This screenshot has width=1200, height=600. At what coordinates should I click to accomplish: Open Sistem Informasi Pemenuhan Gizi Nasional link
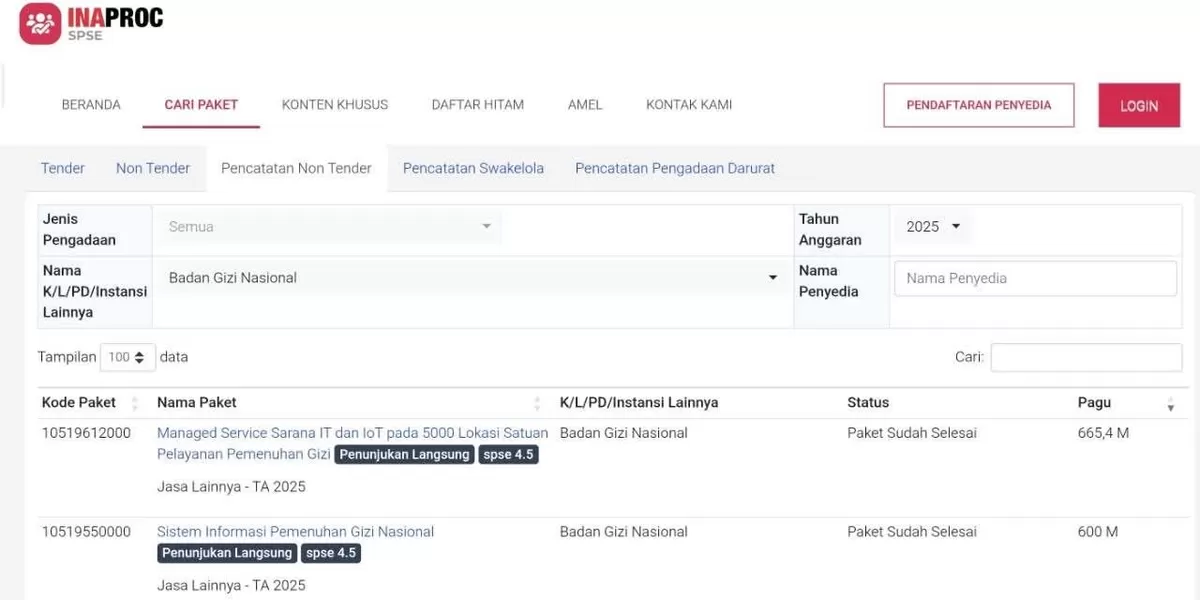pyautogui.click(x=295, y=532)
